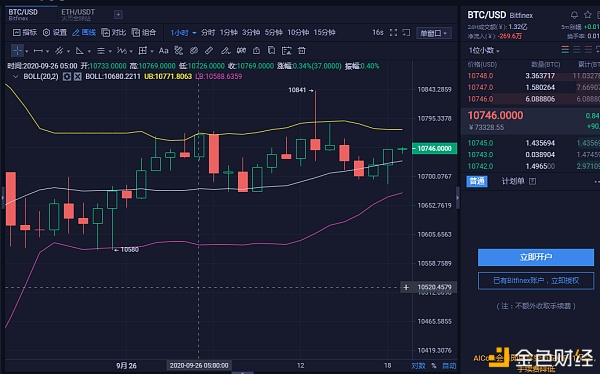Open BOLL indicator settings gear
This screenshot has height=374, width=600.
67,77
